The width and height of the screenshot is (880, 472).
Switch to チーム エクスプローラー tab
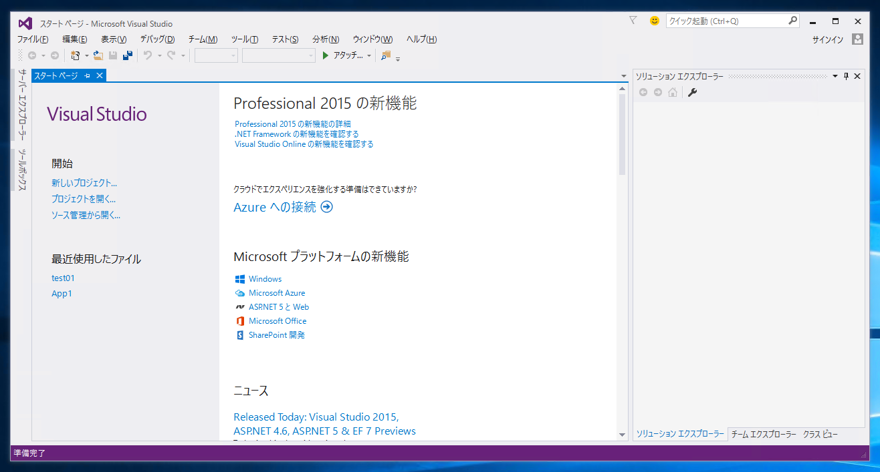coord(763,434)
